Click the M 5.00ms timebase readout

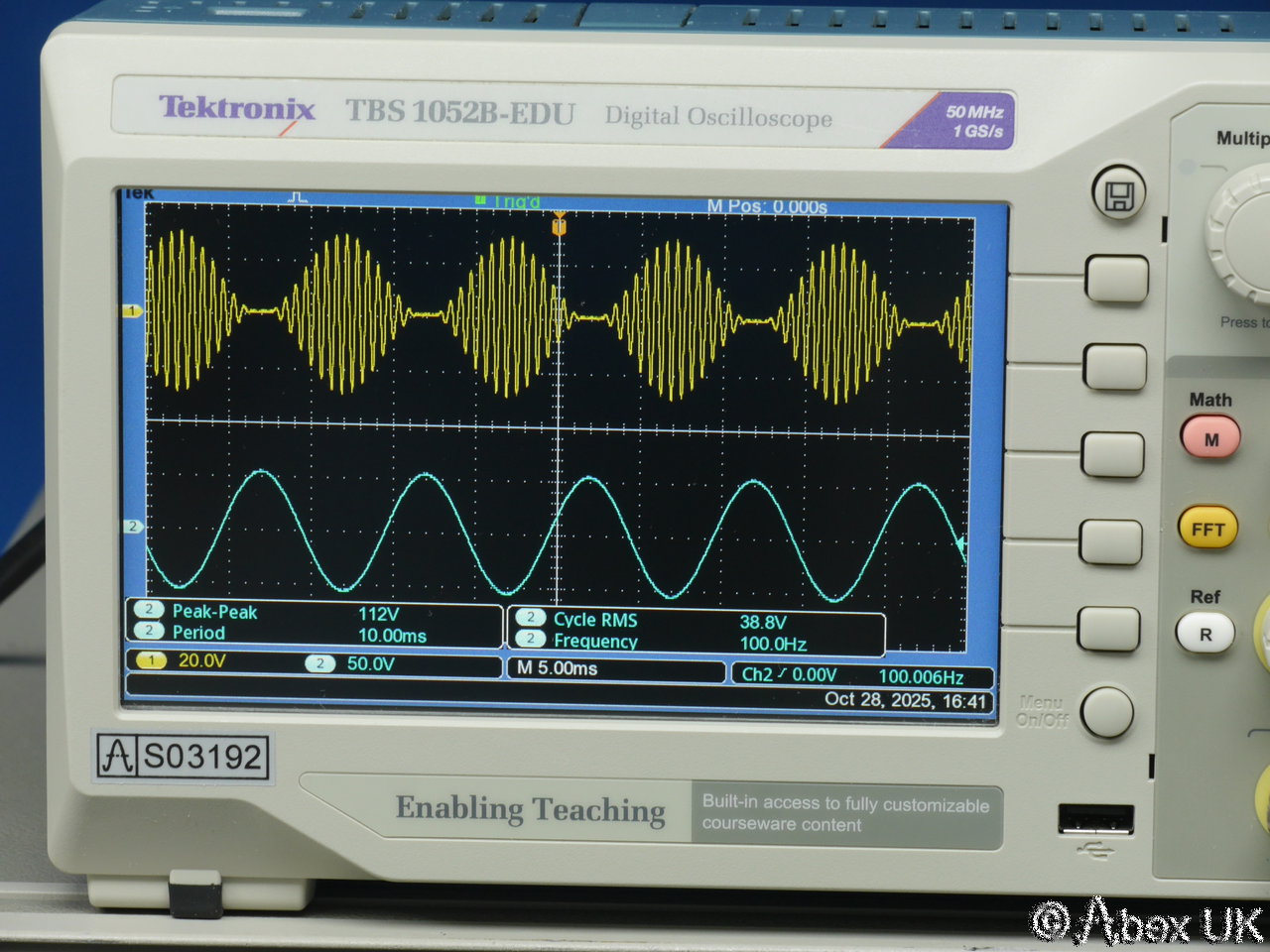coord(558,668)
